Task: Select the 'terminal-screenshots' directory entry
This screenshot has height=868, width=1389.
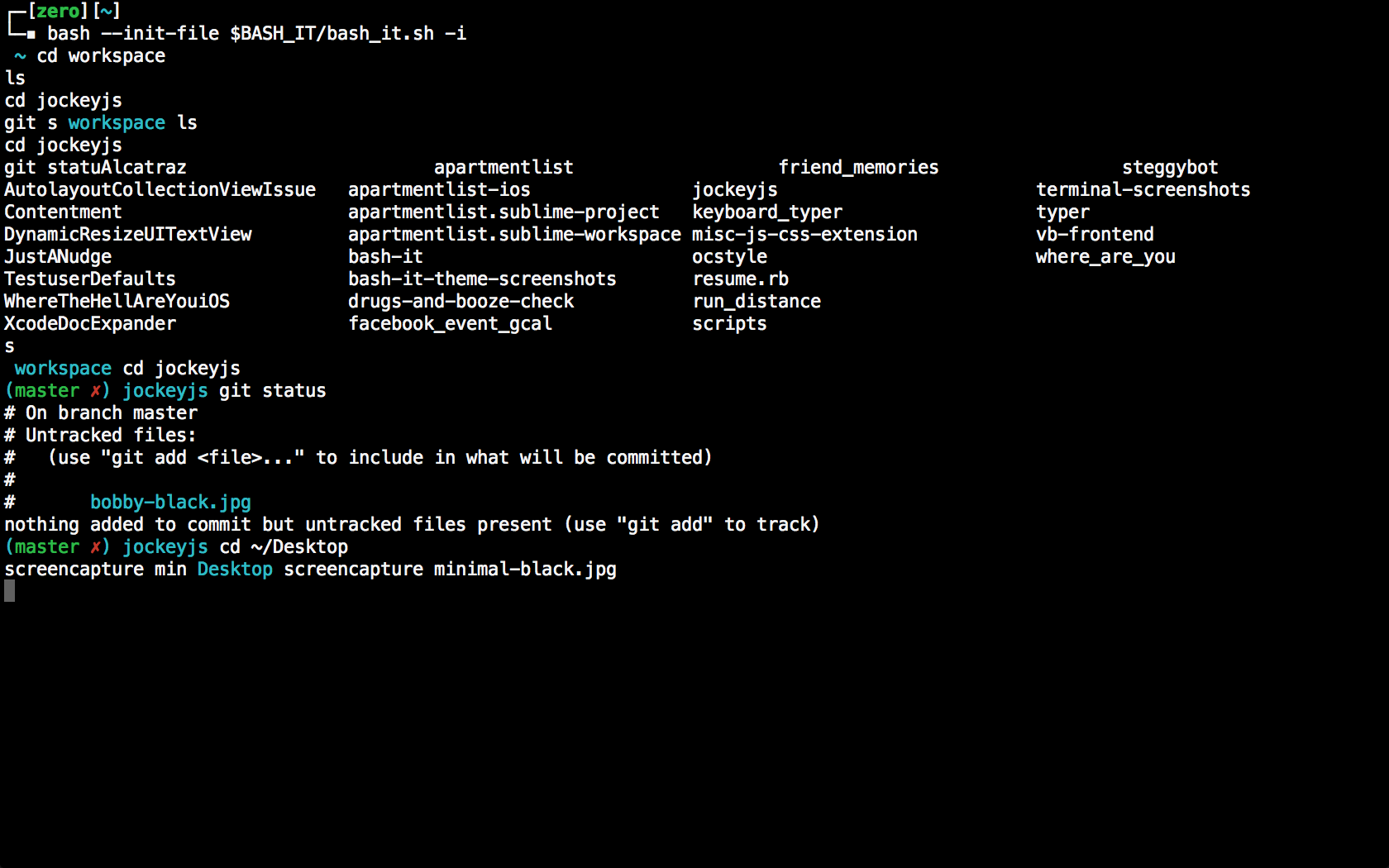Action: [x=1143, y=189]
